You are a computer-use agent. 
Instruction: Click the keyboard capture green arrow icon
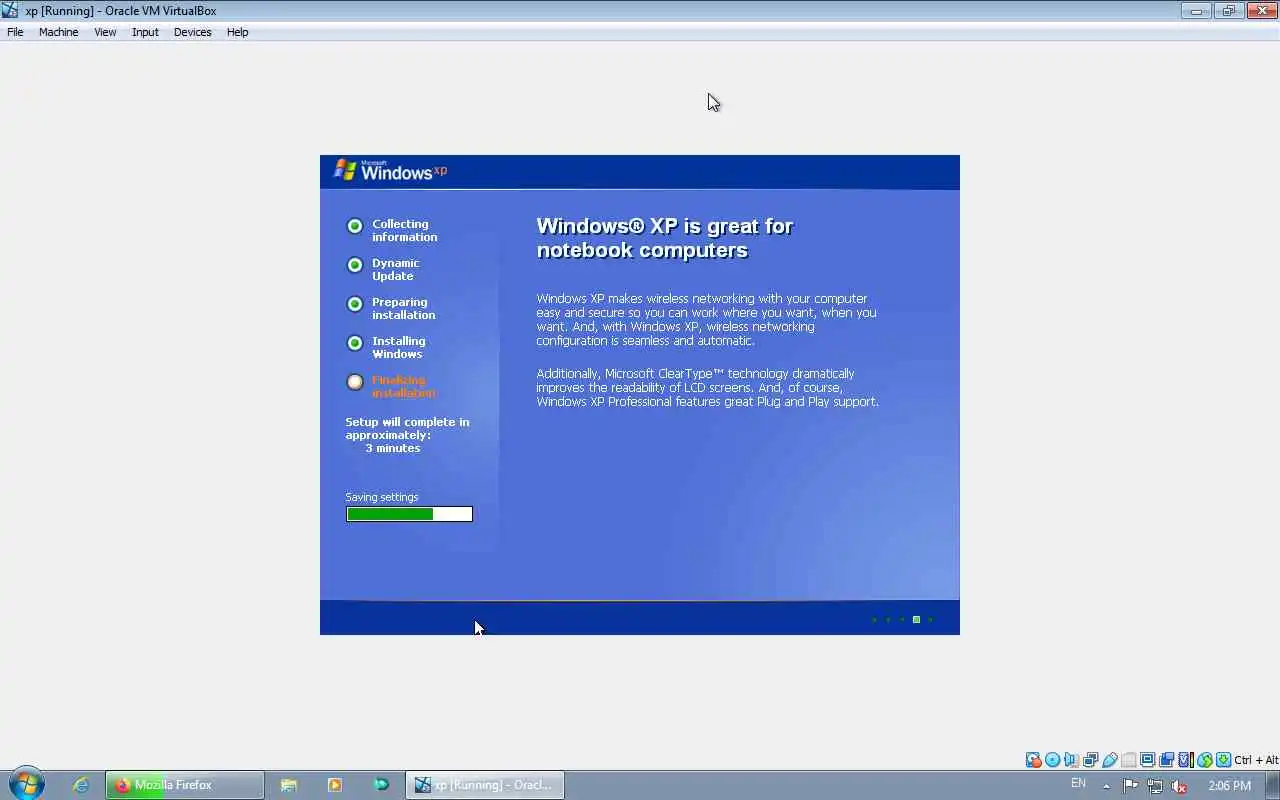tap(1224, 760)
